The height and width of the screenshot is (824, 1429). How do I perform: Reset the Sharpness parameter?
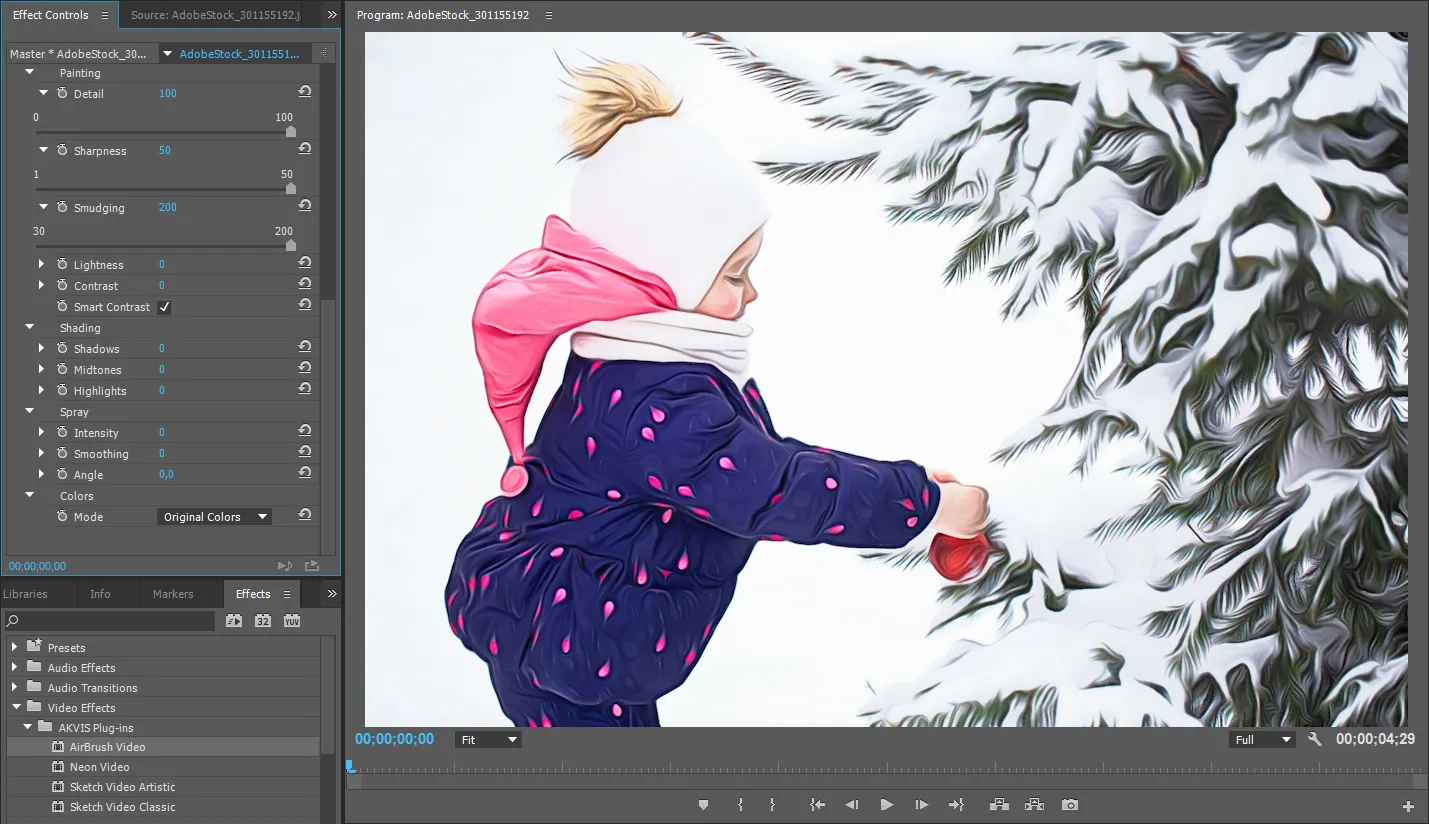tap(305, 149)
